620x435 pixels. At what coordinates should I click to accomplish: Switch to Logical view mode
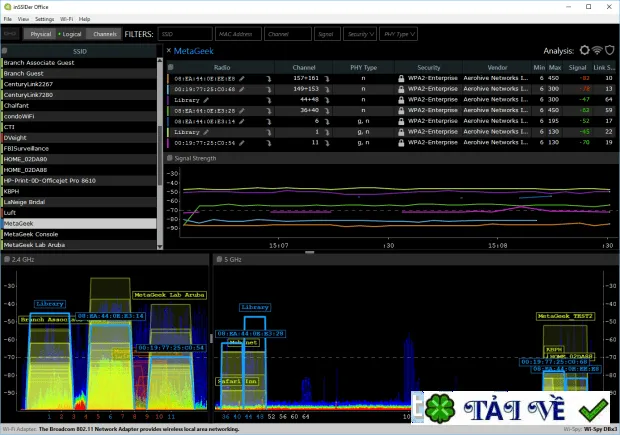pyautogui.click(x=70, y=34)
